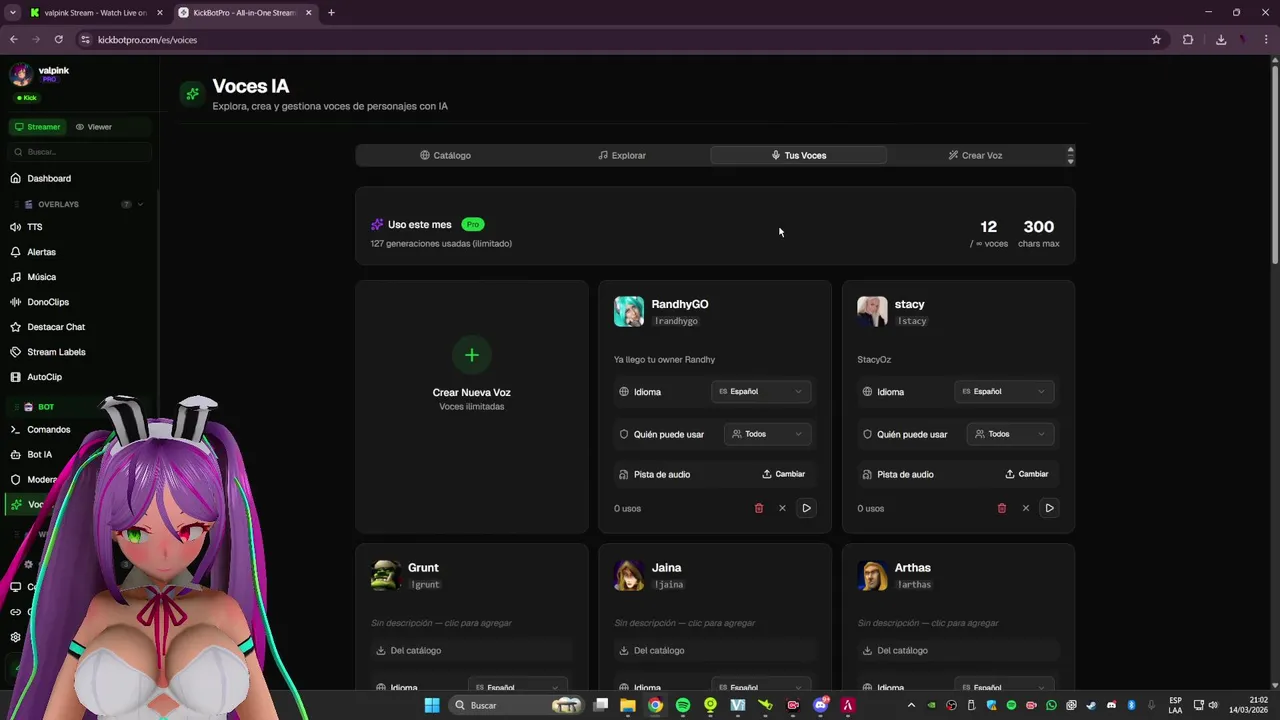The width and height of the screenshot is (1280, 720).
Task: Switch to the Explorar tab
Action: (x=622, y=155)
